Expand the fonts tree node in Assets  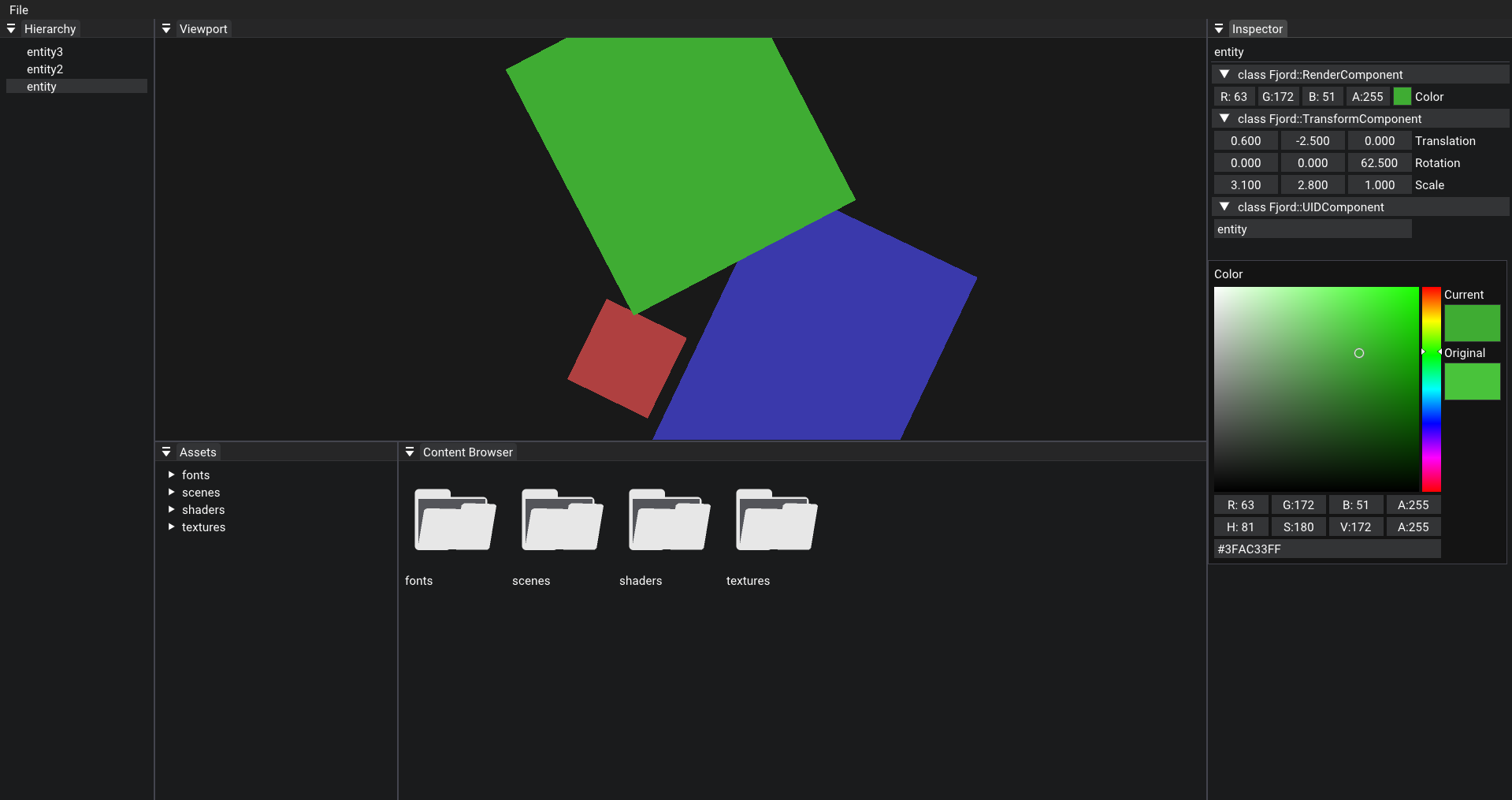point(171,475)
